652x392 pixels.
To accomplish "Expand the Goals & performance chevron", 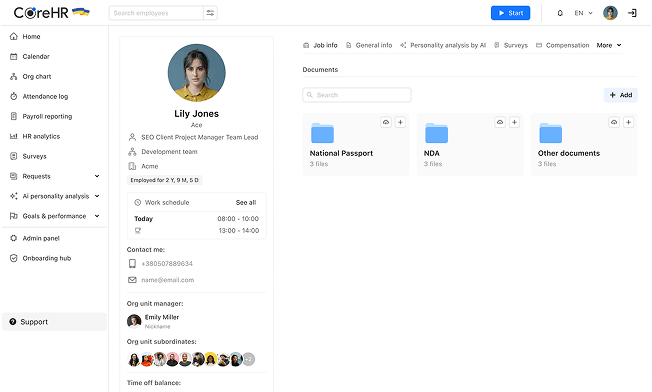I will (x=97, y=216).
